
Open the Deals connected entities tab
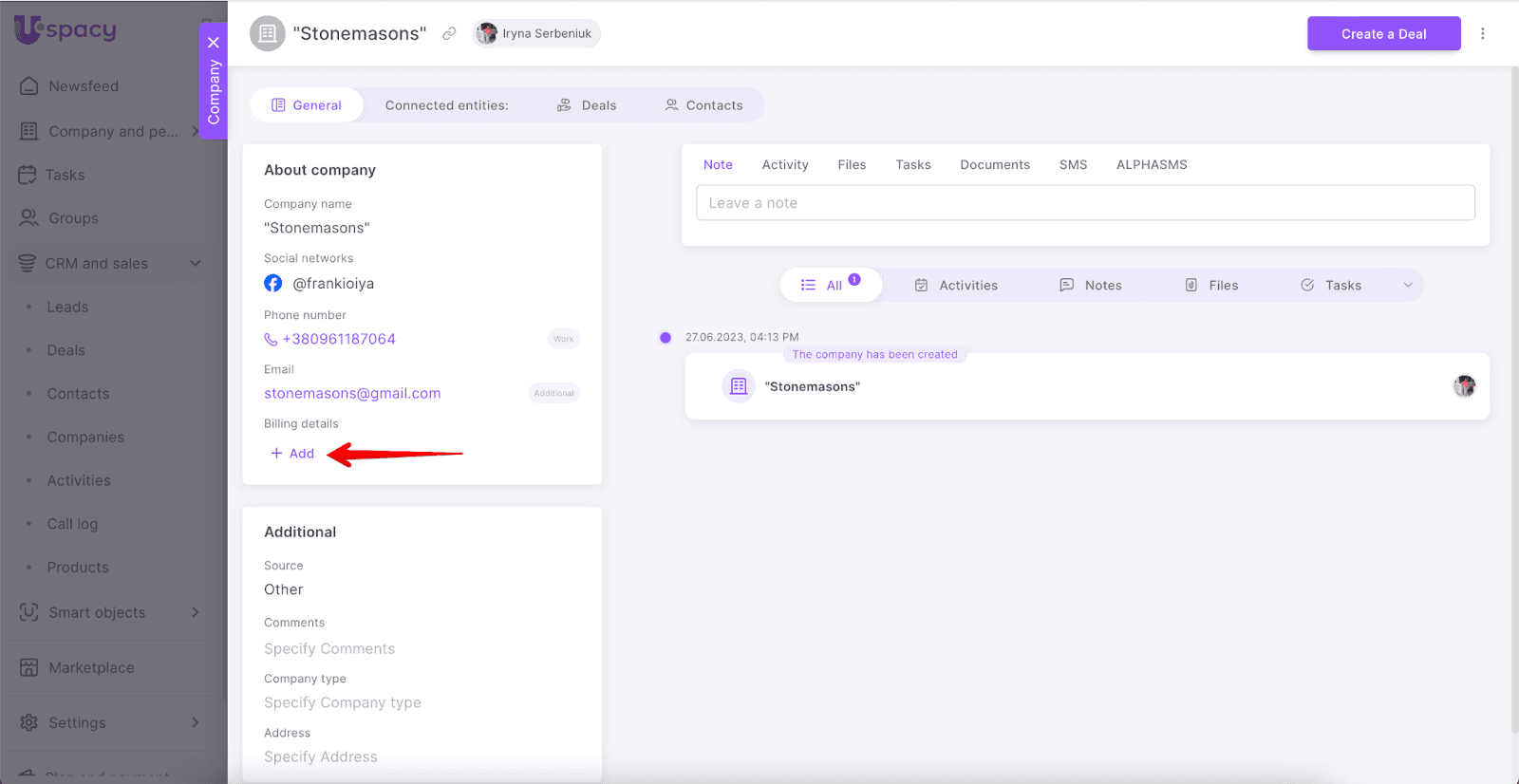(x=587, y=105)
